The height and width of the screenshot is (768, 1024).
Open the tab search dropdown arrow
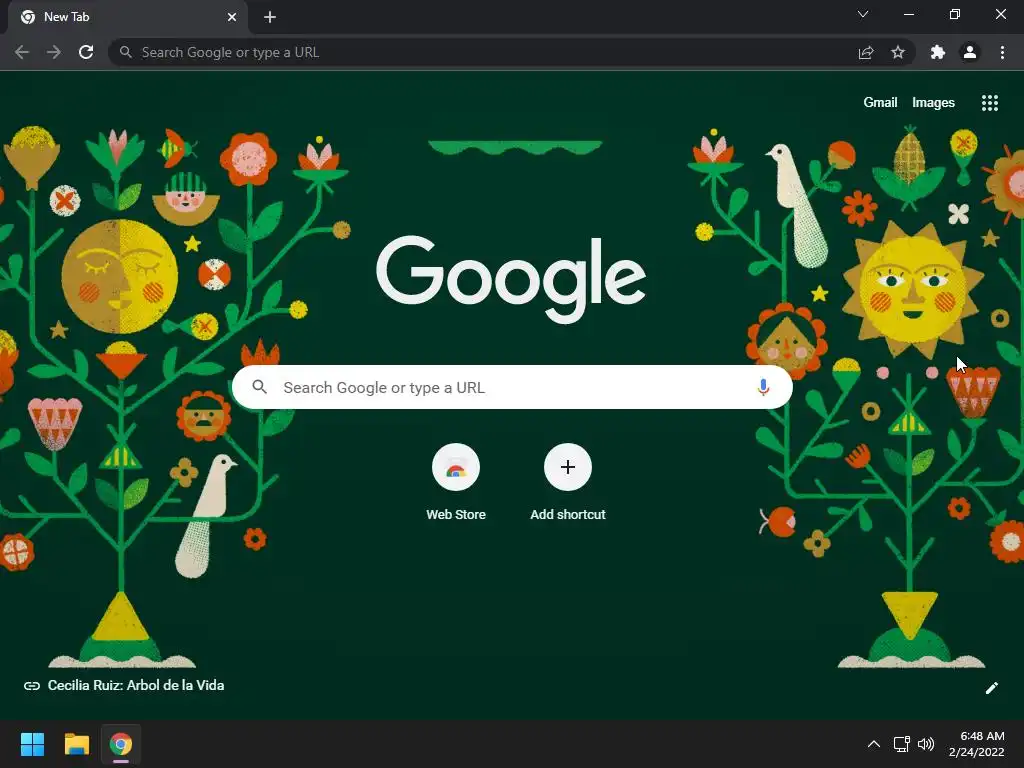pos(863,14)
